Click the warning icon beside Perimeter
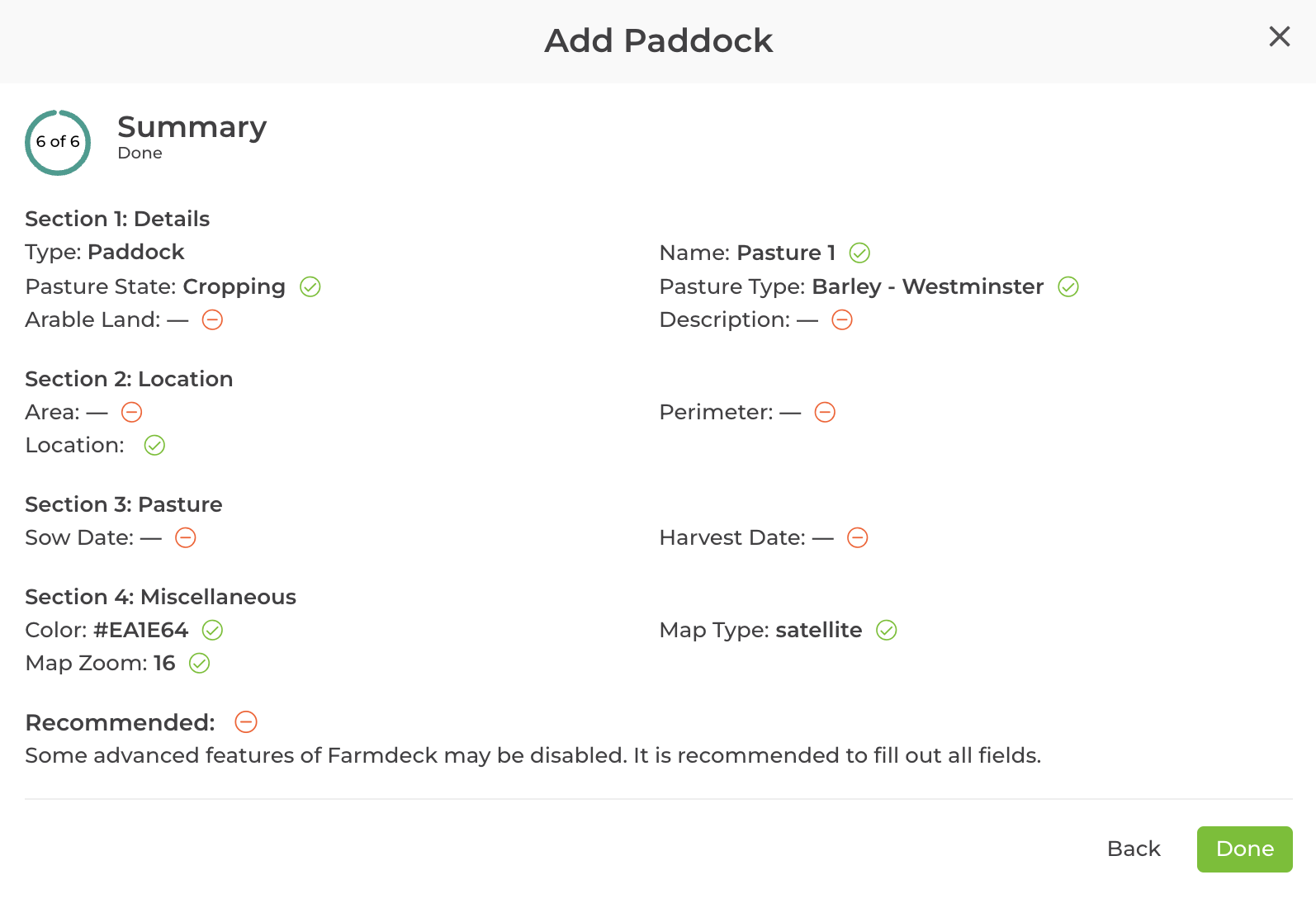 pos(825,413)
